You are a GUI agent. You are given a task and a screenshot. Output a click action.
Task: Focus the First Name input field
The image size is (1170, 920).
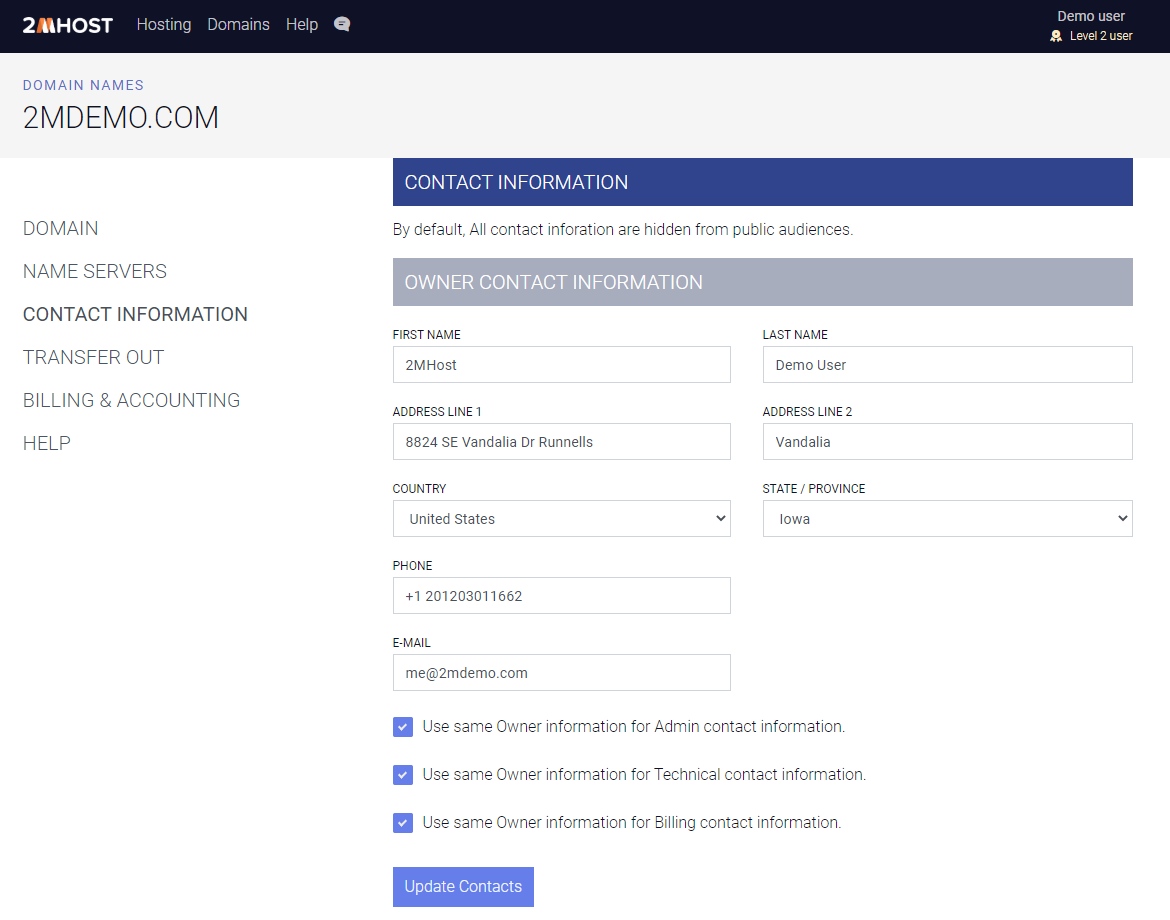click(x=561, y=365)
